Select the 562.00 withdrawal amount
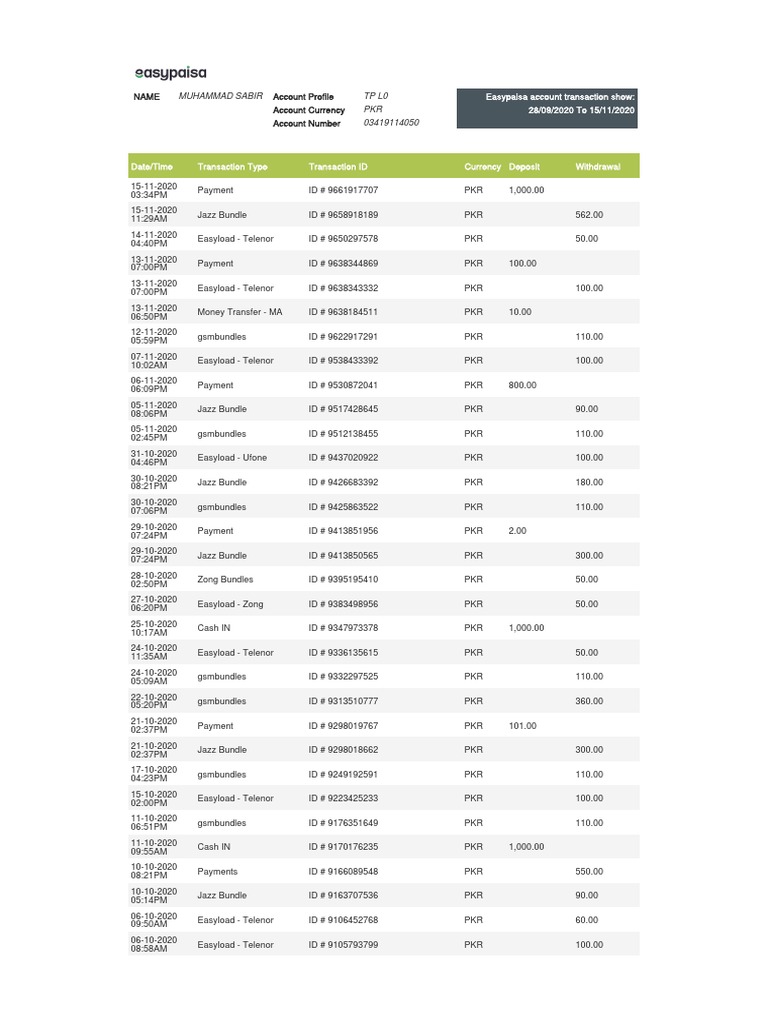 (589, 215)
